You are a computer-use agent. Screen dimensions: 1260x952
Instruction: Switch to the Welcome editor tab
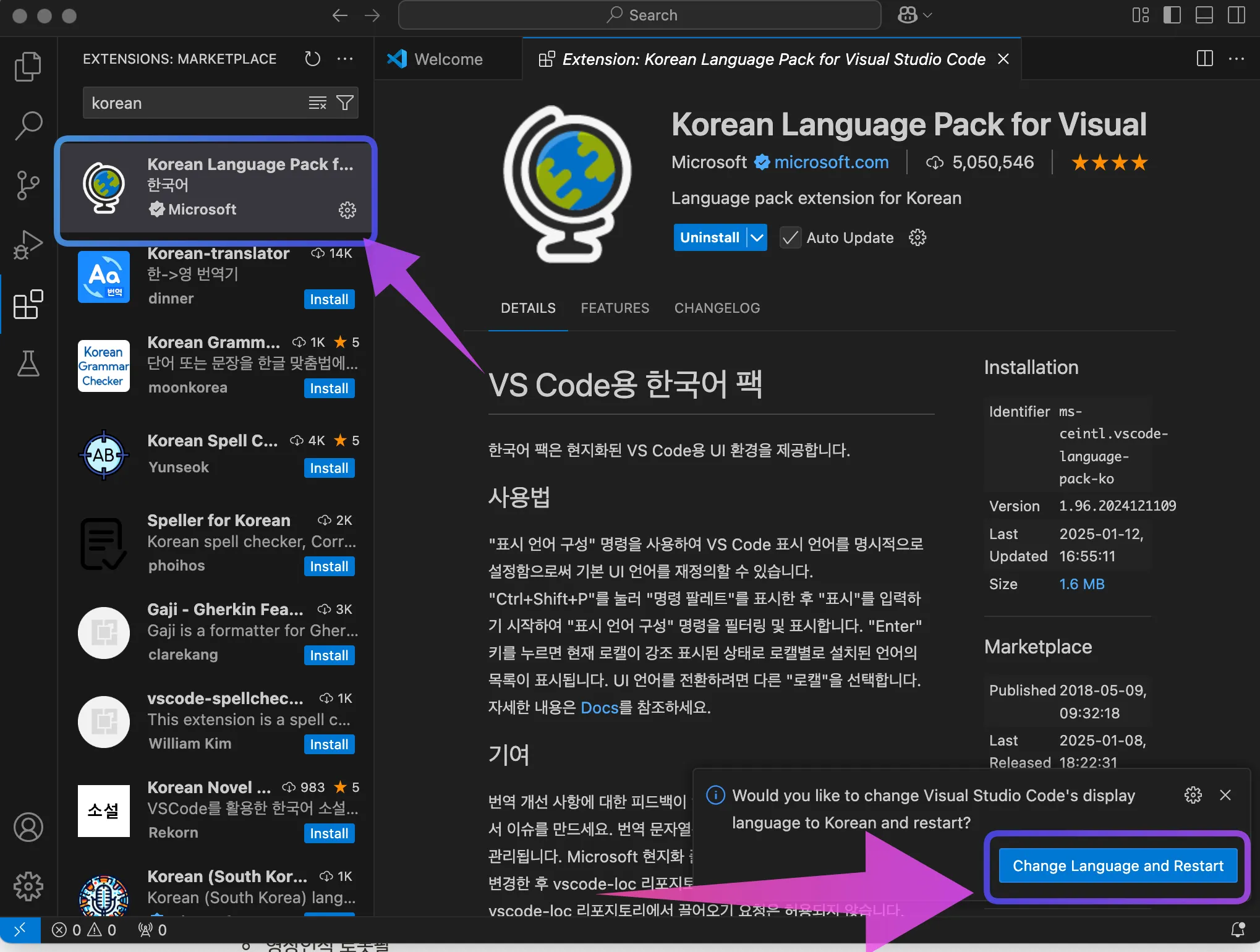(x=448, y=59)
